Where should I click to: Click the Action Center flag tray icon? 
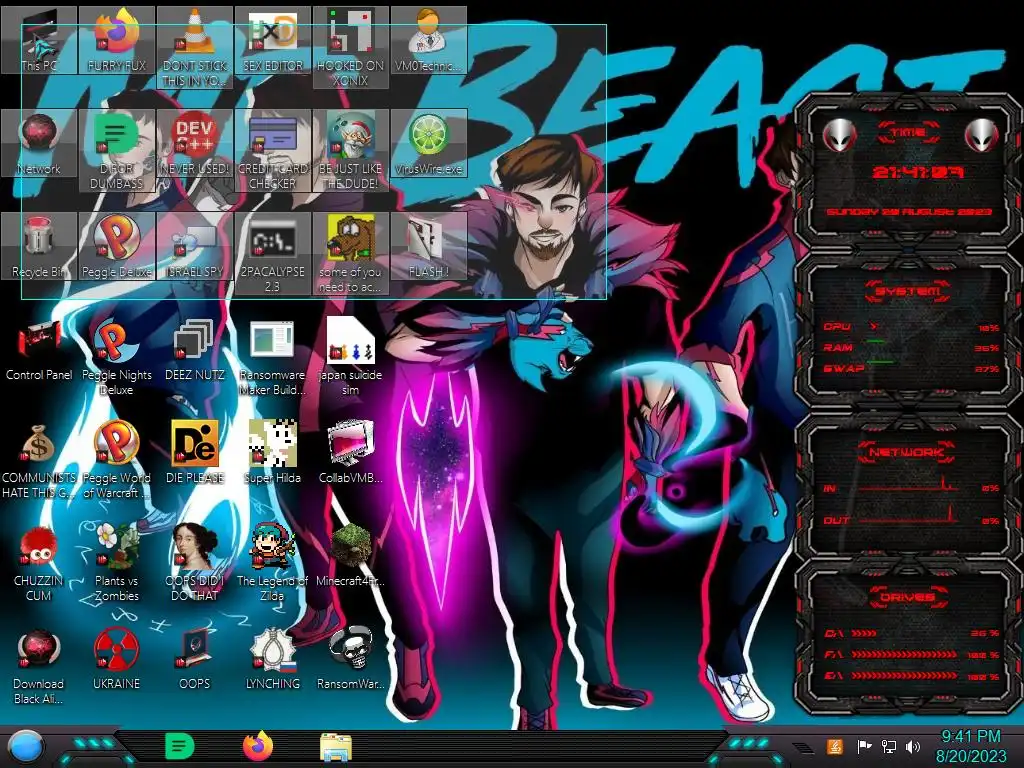(x=864, y=746)
